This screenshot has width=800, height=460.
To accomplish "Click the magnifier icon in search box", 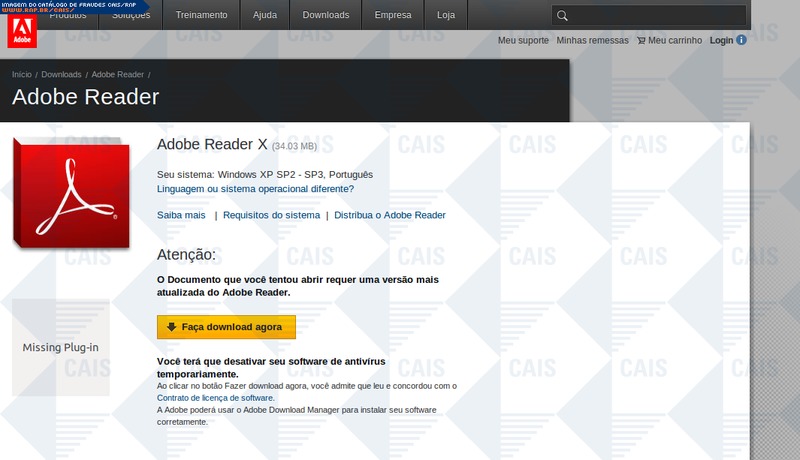I will pyautogui.click(x=563, y=16).
